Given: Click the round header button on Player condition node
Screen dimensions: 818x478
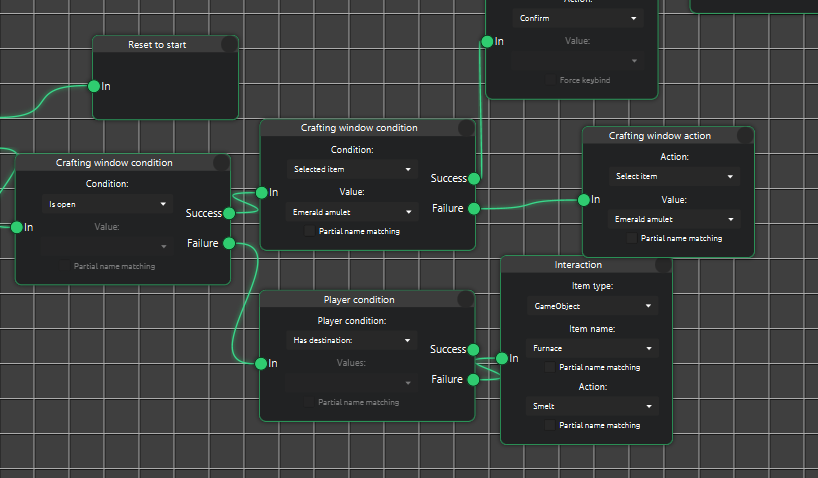Looking at the screenshot, I should pos(465,299).
